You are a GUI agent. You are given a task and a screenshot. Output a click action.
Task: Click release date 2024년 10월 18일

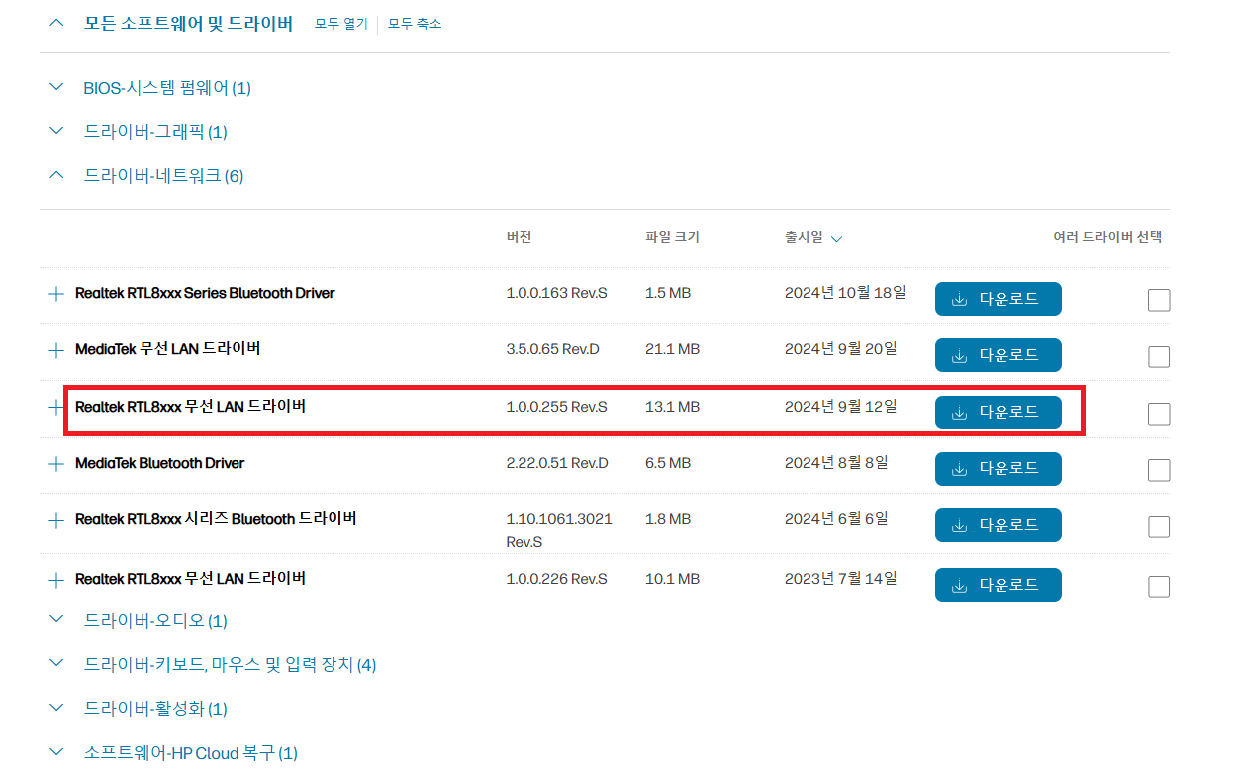tap(846, 293)
